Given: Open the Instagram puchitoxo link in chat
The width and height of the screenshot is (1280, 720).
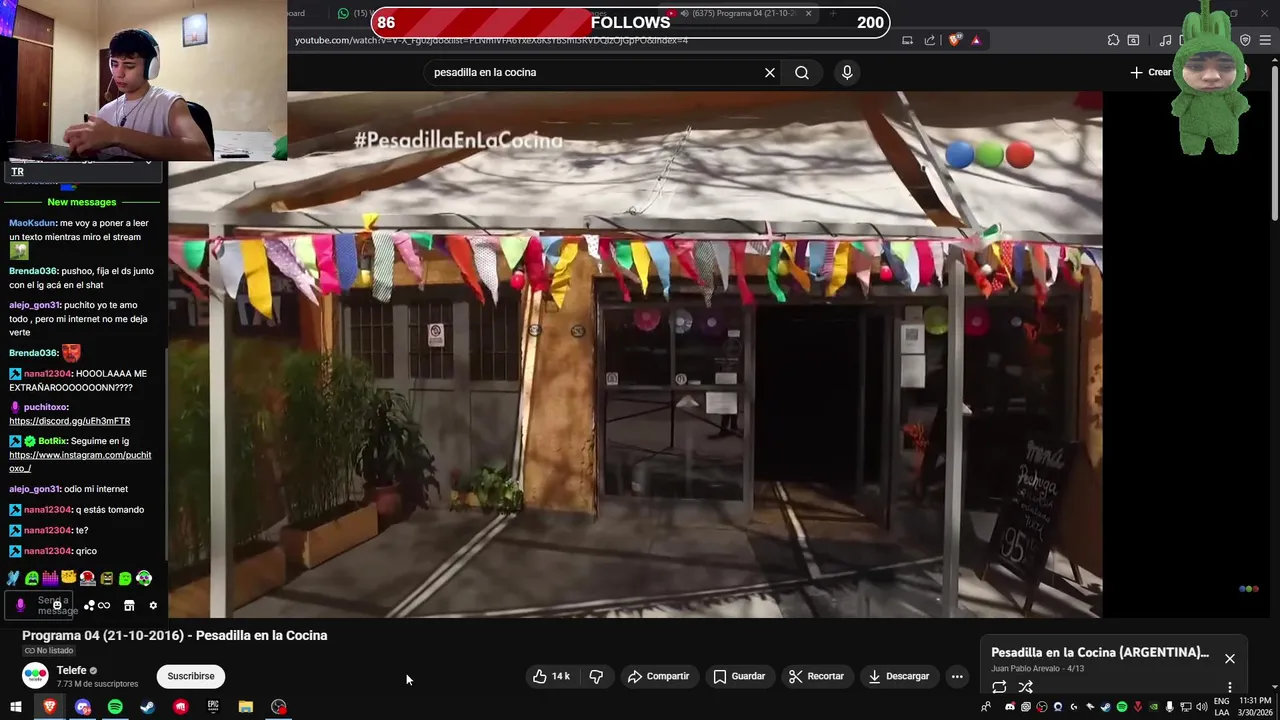Looking at the screenshot, I should 80,461.
